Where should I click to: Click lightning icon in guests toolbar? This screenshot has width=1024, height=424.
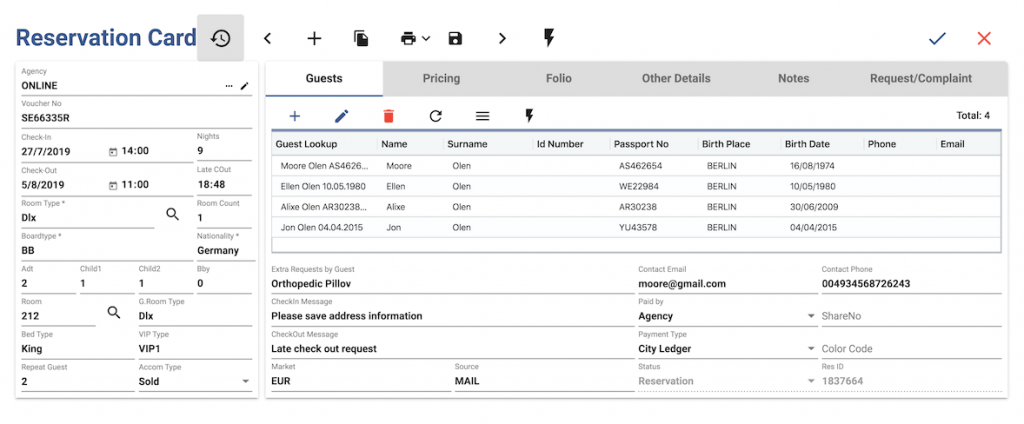(x=530, y=116)
